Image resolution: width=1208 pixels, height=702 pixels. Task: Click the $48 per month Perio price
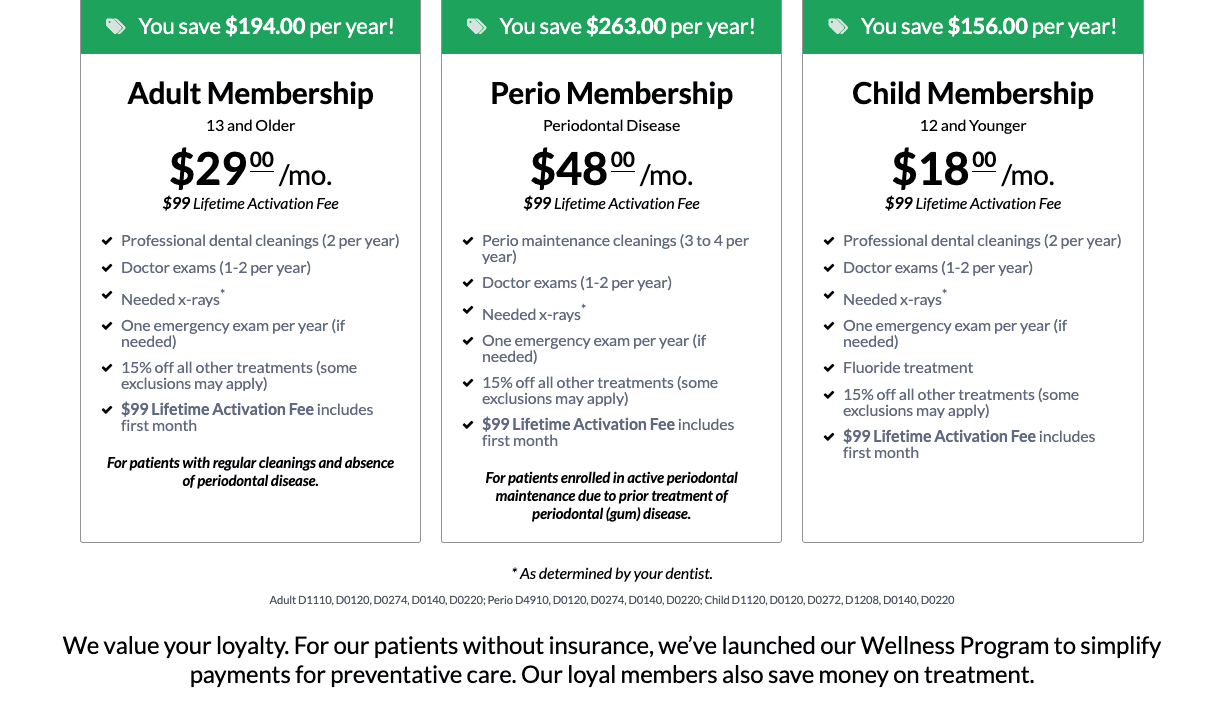pyautogui.click(x=611, y=169)
